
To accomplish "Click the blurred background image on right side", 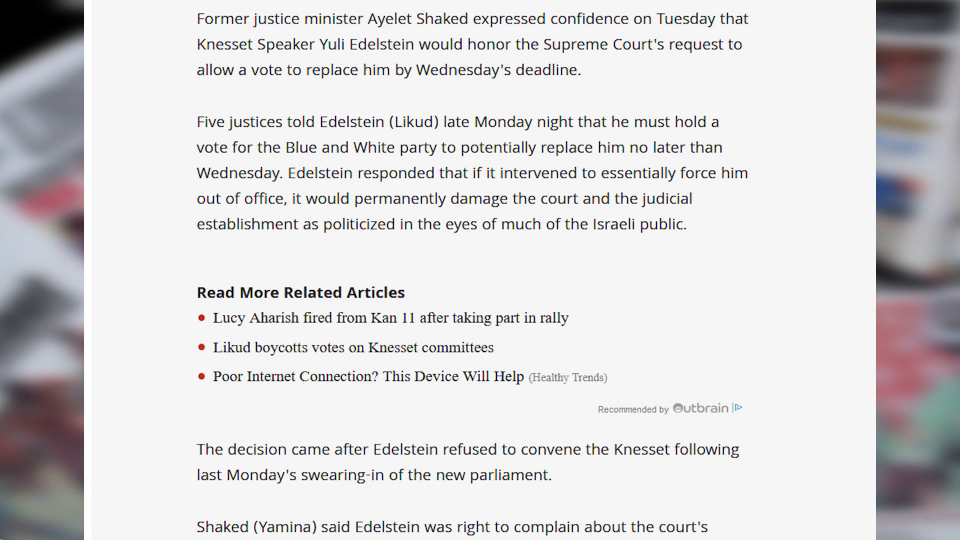I will coord(918,270).
